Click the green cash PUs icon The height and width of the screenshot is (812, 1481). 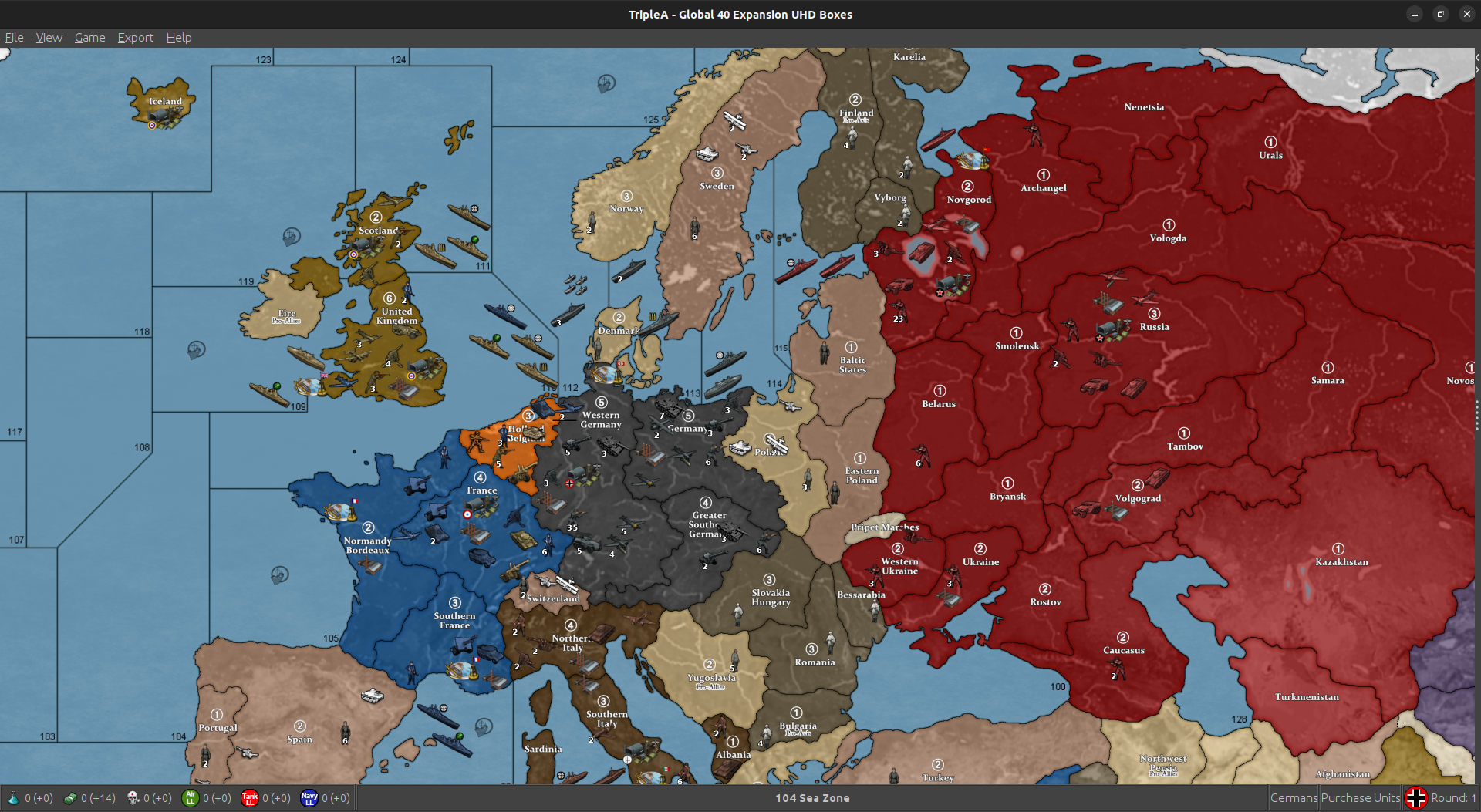pos(70,798)
